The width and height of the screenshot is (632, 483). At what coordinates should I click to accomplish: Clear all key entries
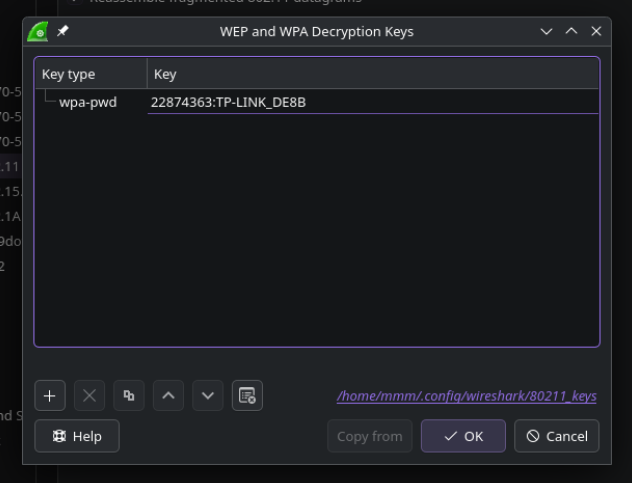247,395
